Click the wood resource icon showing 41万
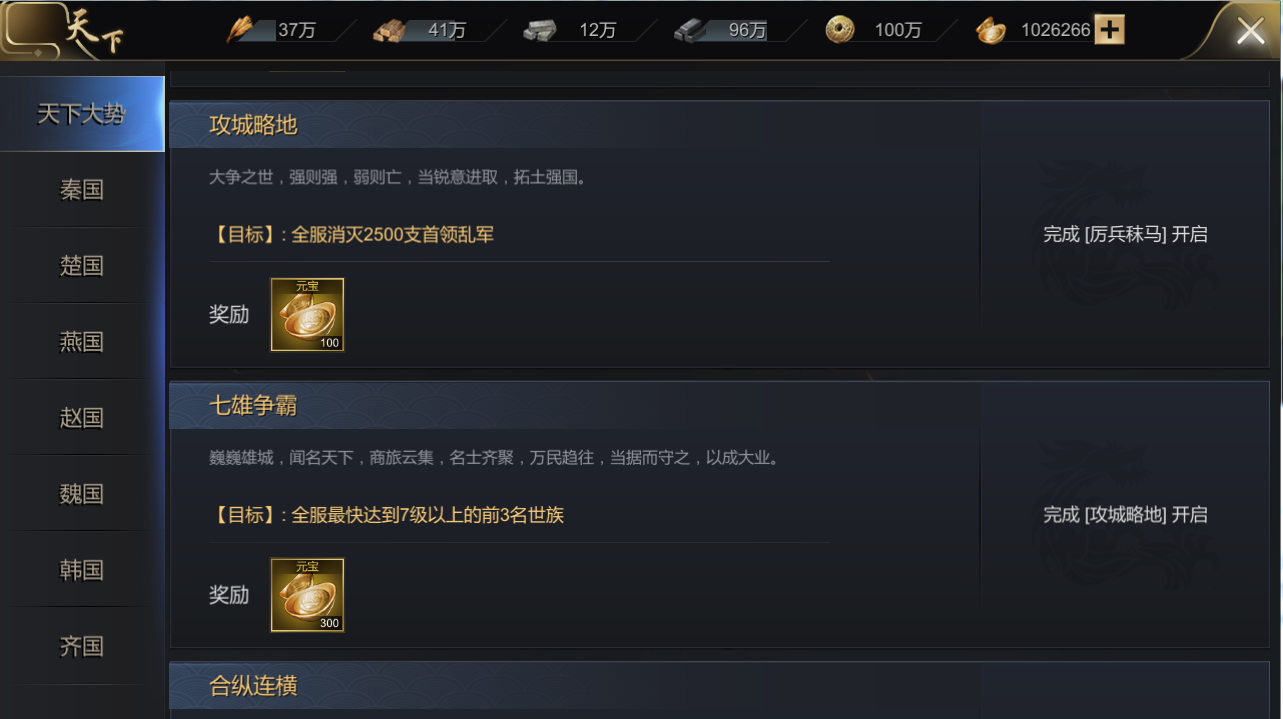 (390, 31)
